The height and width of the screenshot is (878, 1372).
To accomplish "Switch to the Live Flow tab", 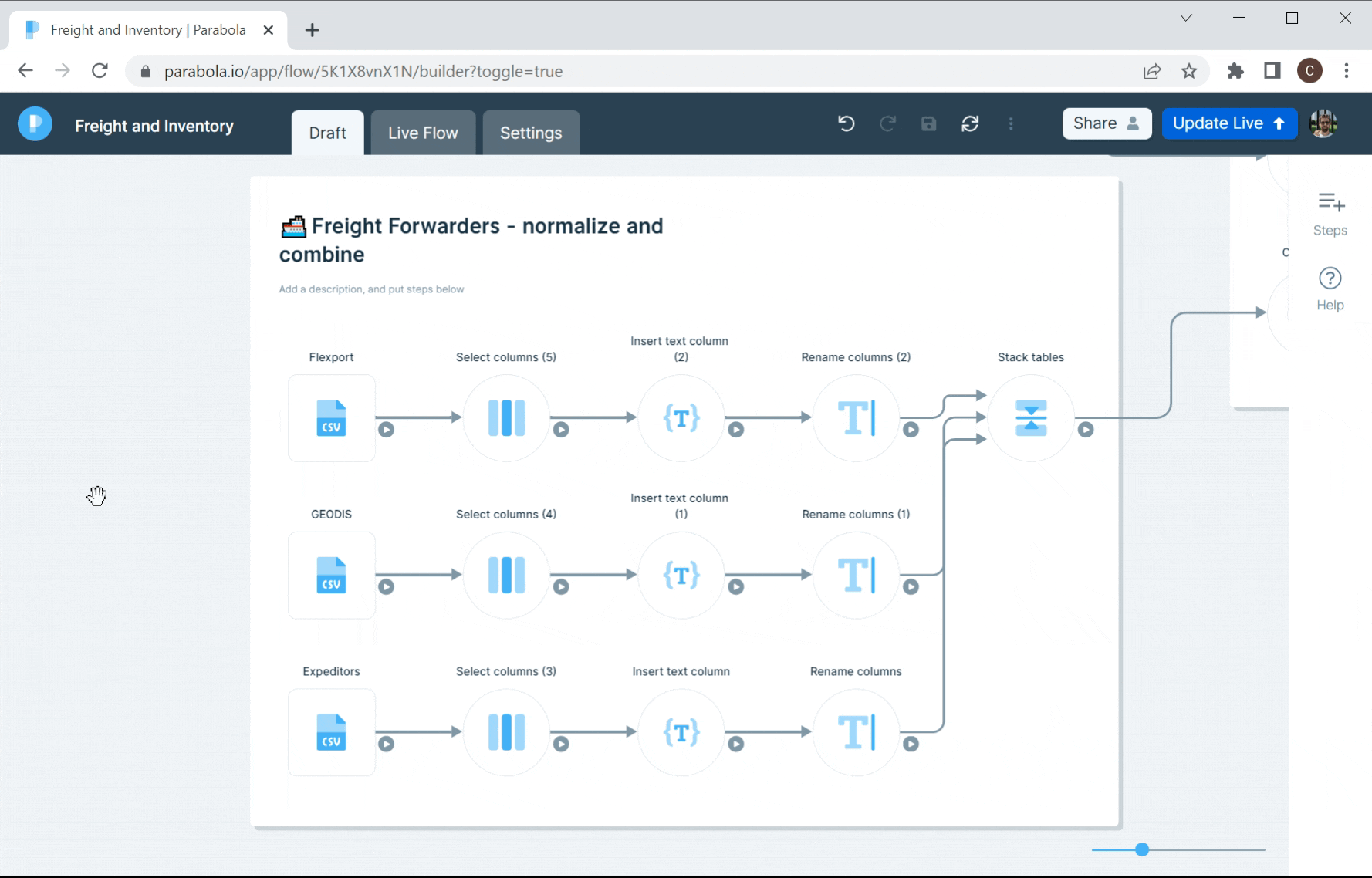I will (423, 133).
